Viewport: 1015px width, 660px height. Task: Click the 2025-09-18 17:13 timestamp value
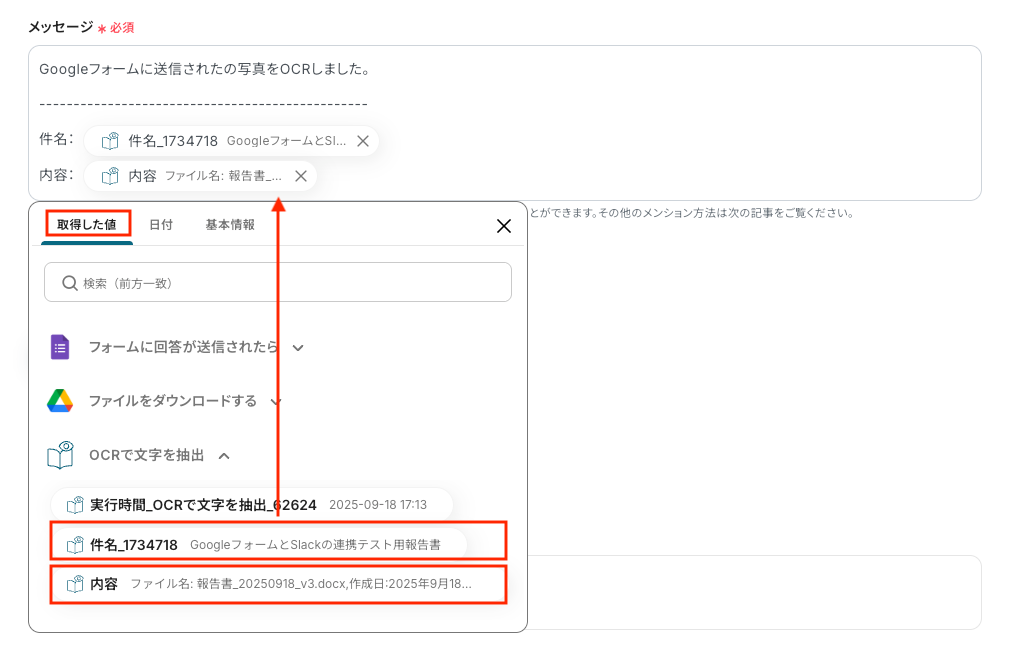click(378, 505)
